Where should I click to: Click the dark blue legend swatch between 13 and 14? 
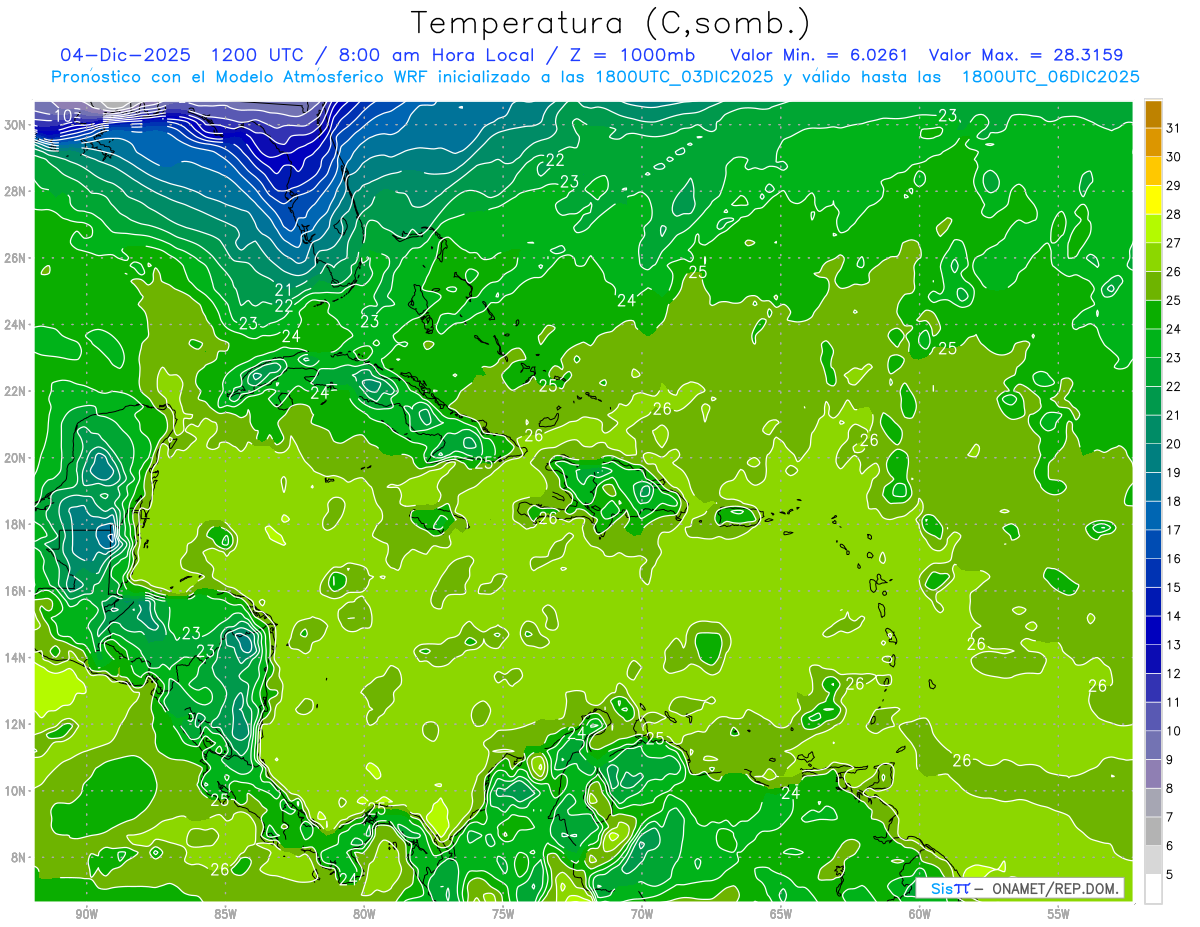(x=1153, y=630)
